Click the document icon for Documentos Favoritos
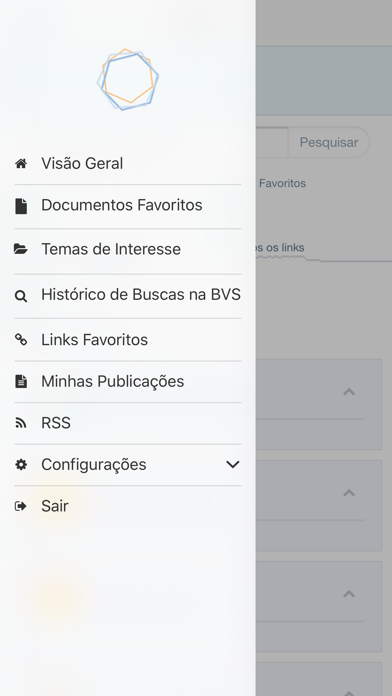This screenshot has width=392, height=696. click(21, 206)
